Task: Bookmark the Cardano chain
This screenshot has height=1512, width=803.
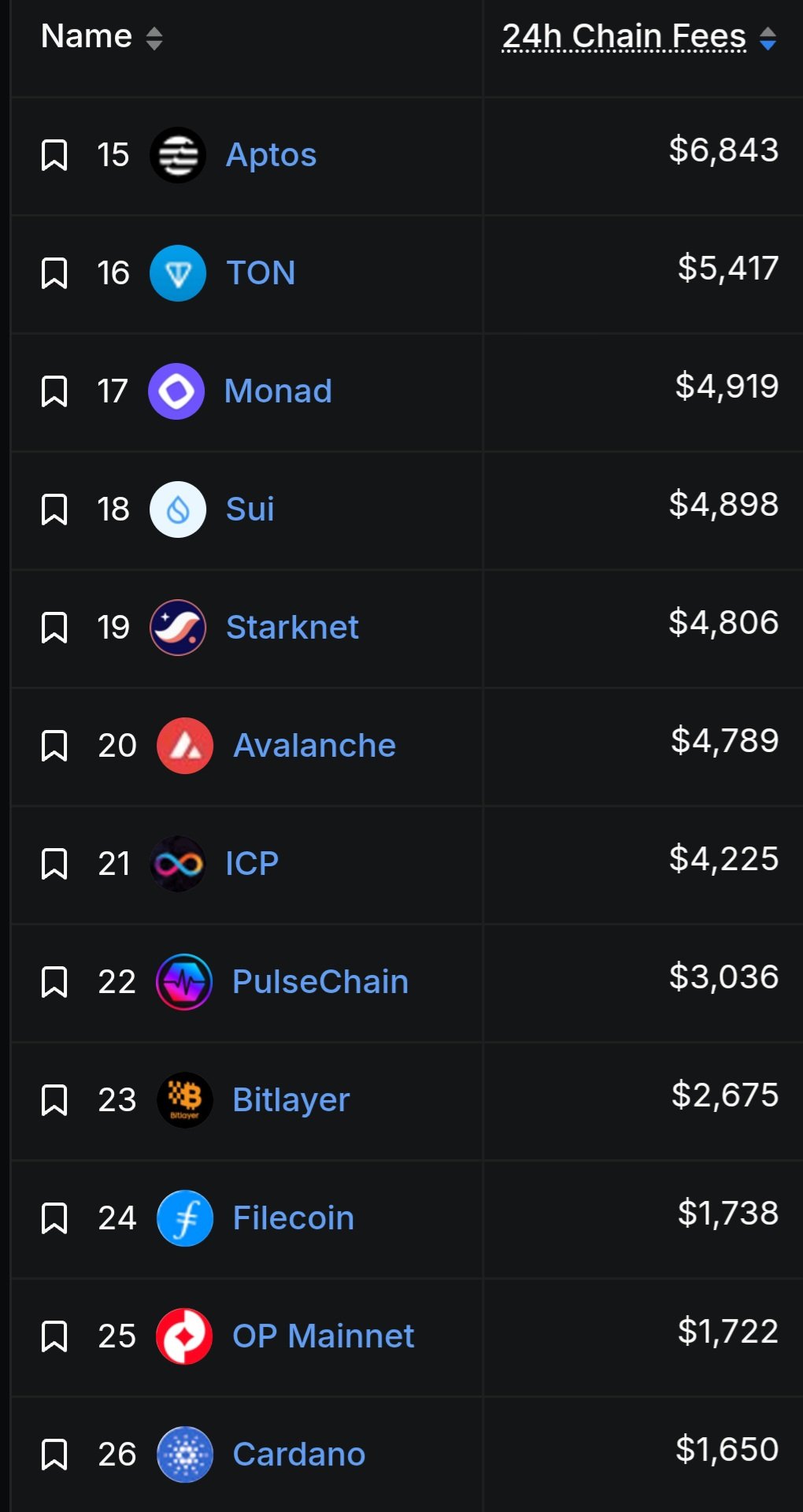Action: point(54,1455)
